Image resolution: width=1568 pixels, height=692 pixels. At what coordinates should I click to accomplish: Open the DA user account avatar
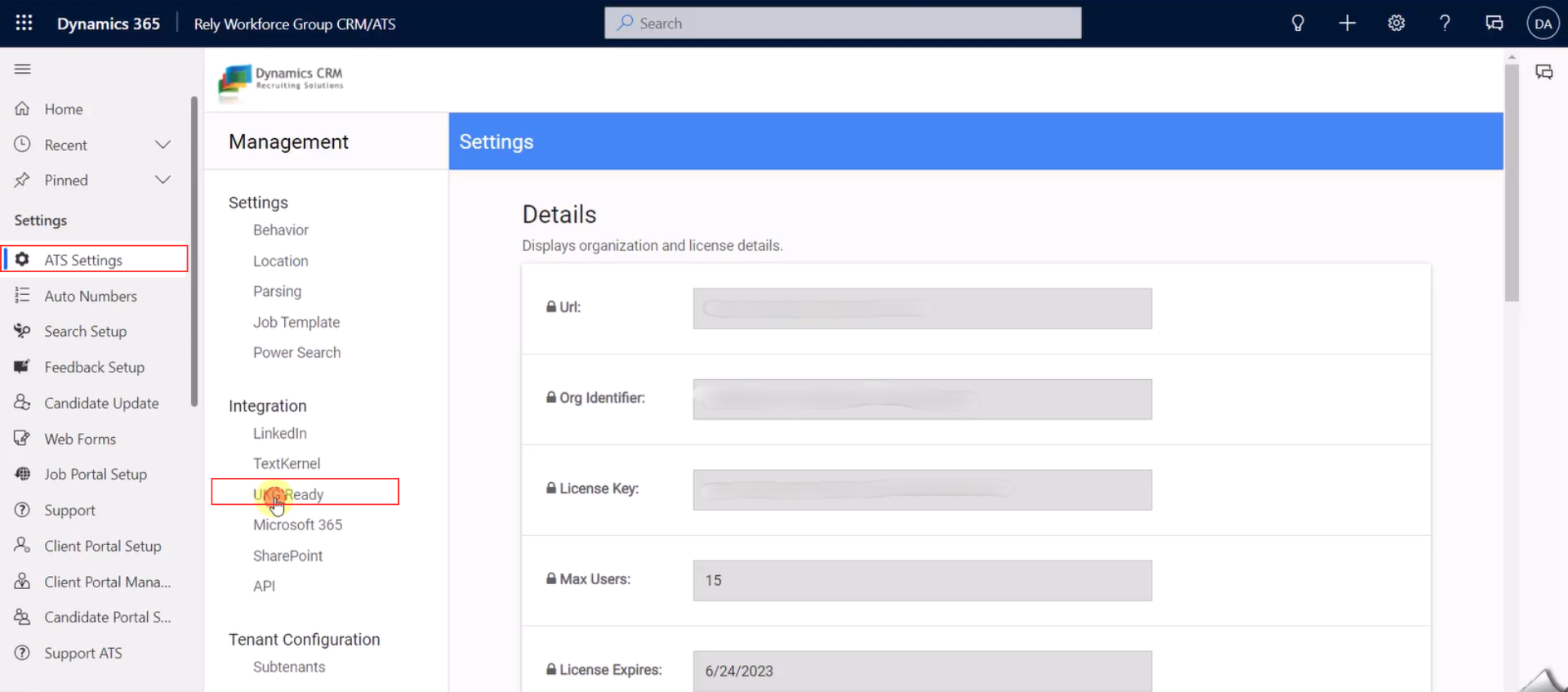[1543, 23]
